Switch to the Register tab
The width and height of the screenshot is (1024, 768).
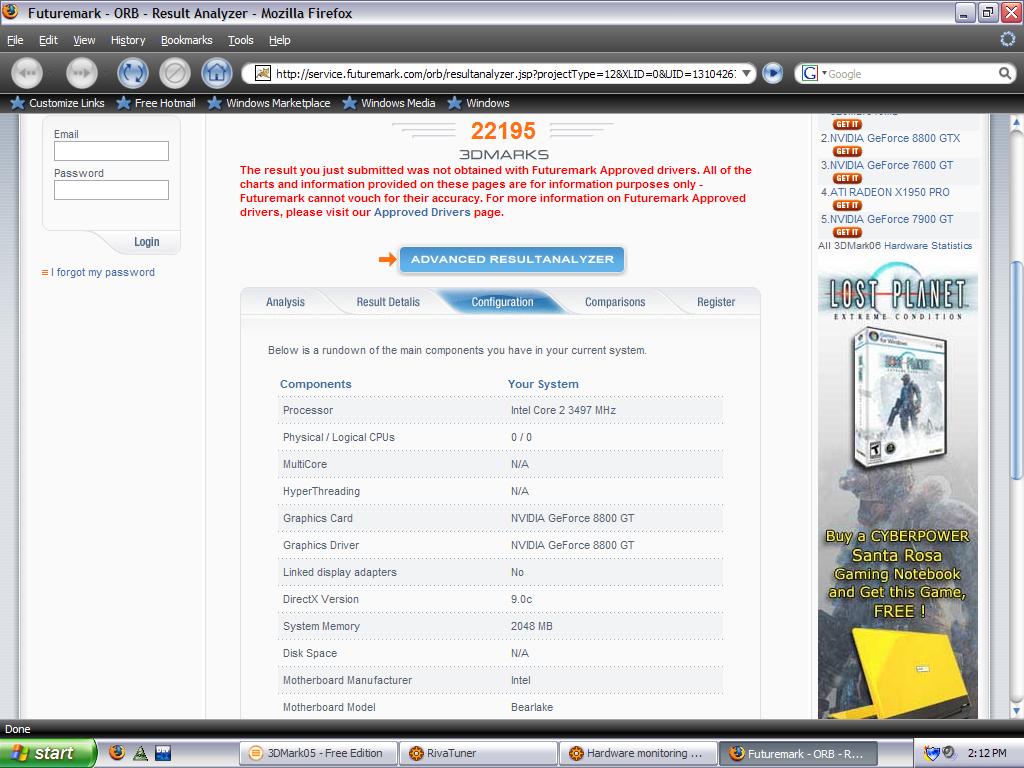[716, 302]
